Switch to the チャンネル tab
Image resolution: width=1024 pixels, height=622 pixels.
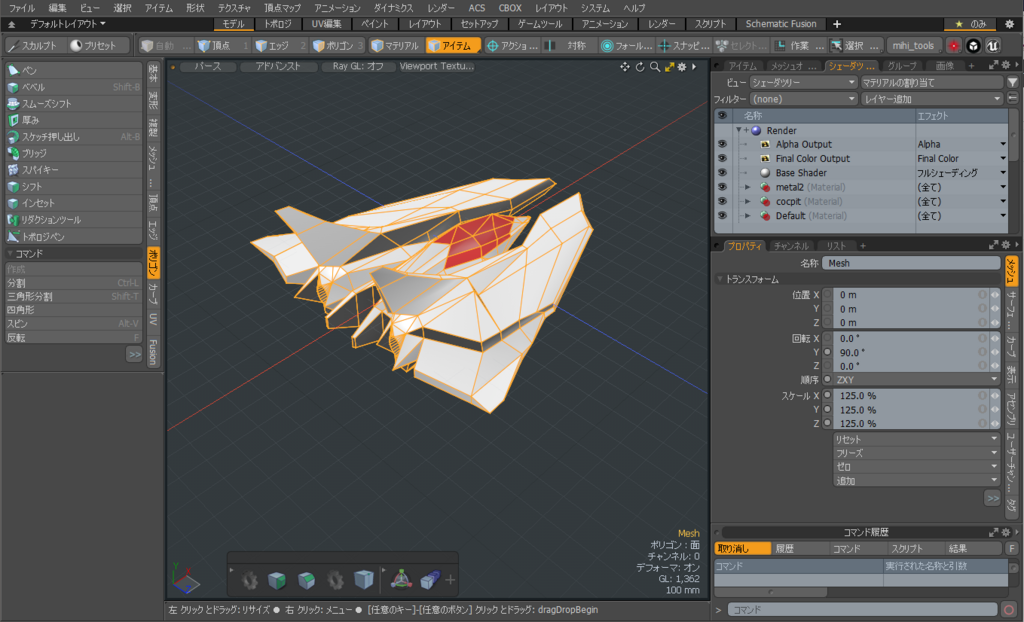(791, 246)
